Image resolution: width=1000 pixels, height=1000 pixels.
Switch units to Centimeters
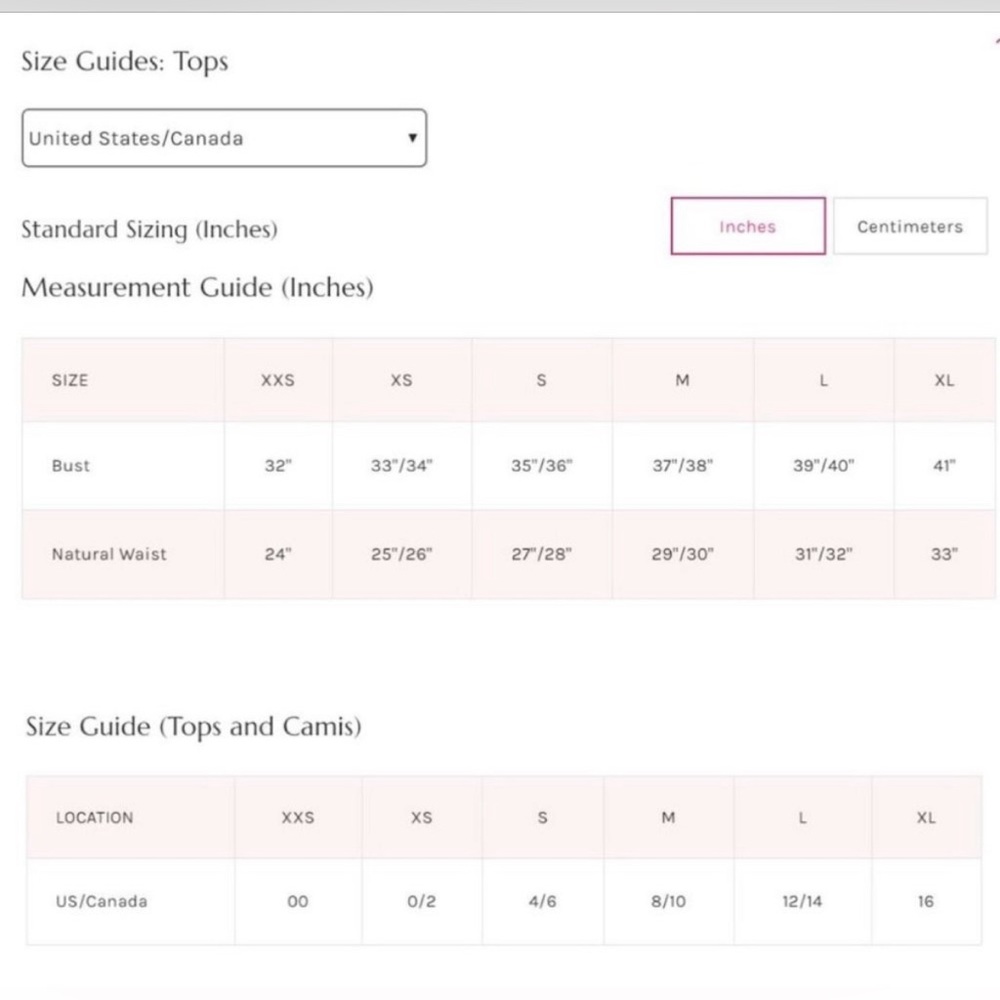pos(910,226)
